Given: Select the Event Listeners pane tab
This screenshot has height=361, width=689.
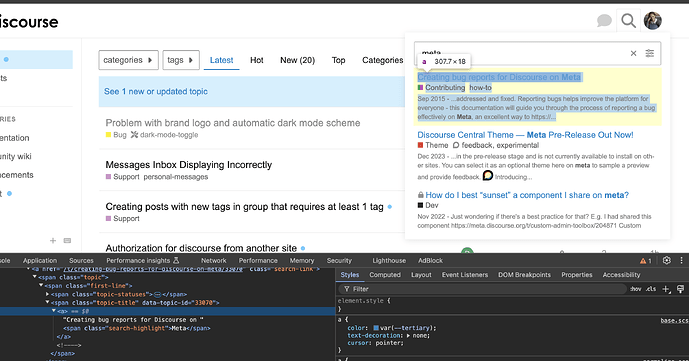Looking at the screenshot, I should point(465,275).
